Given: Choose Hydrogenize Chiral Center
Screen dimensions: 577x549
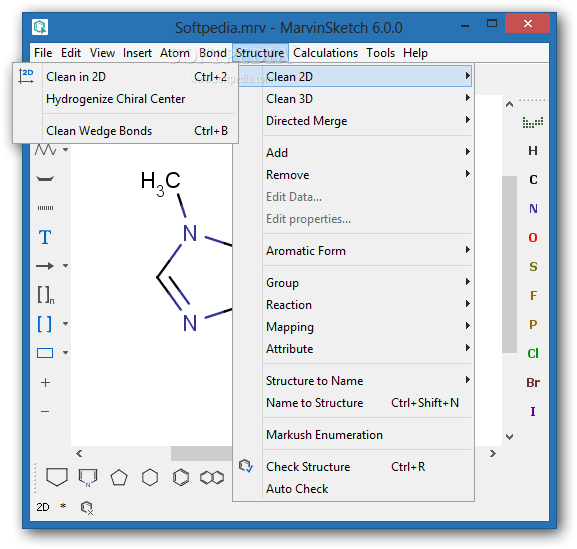Looking at the screenshot, I should (125, 99).
